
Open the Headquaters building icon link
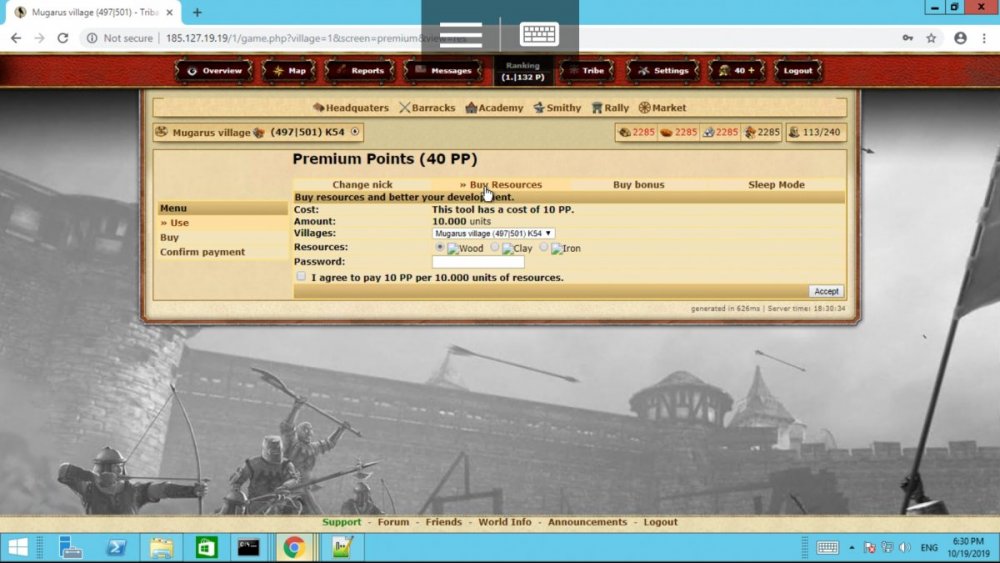[319, 108]
